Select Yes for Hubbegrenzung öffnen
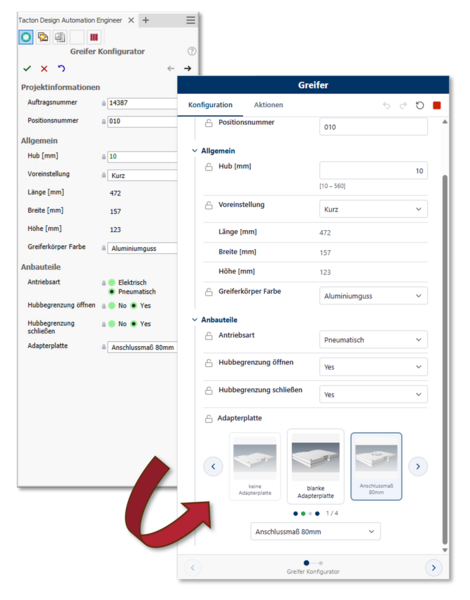The width and height of the screenshot is (470, 600). coord(134,305)
